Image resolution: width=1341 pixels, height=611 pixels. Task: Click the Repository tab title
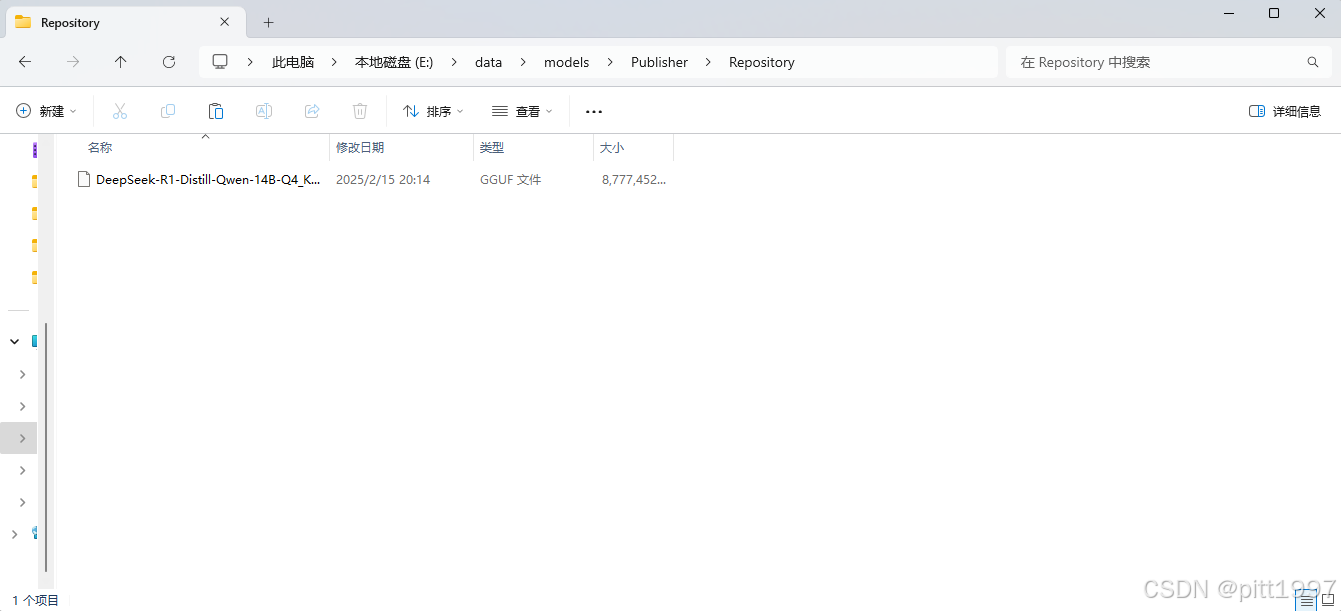point(70,22)
